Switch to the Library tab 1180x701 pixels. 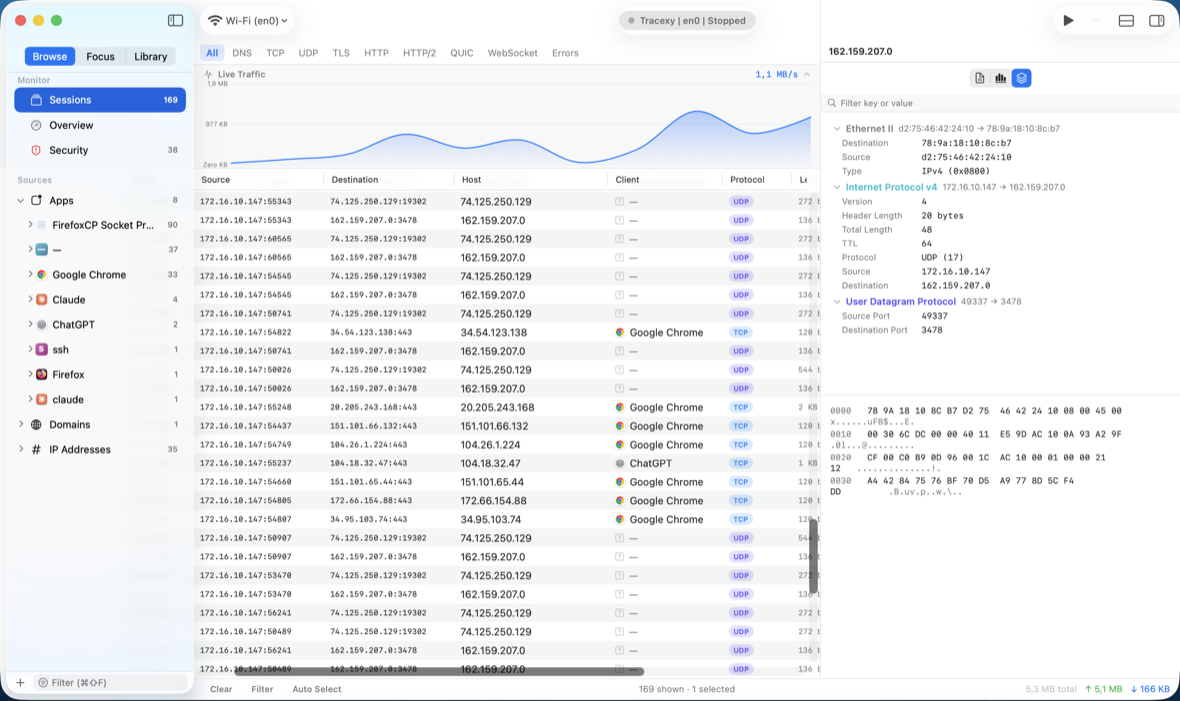coord(151,56)
